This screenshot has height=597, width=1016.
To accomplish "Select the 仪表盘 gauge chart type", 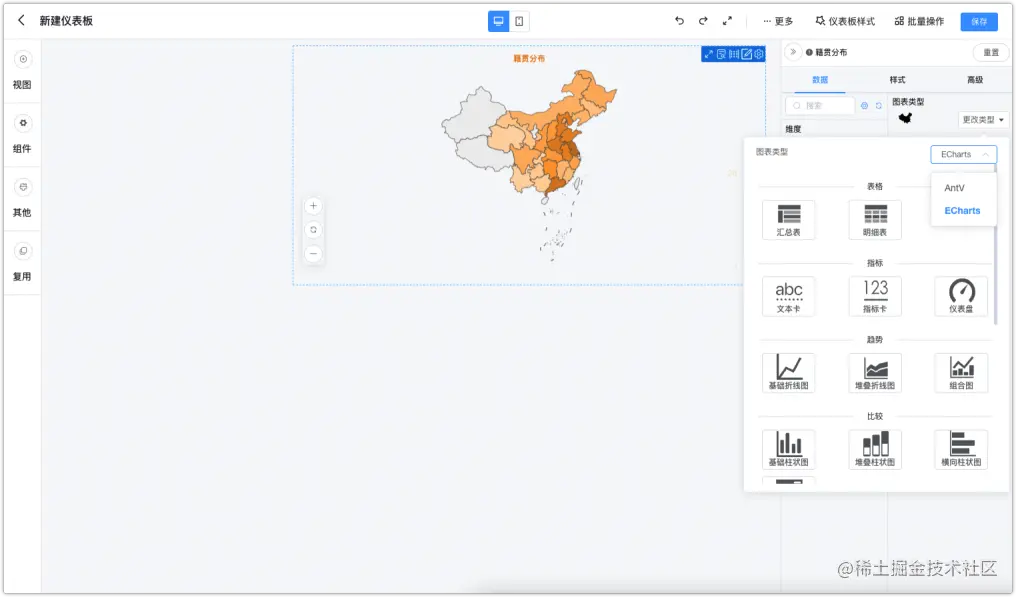I will 961,297.
